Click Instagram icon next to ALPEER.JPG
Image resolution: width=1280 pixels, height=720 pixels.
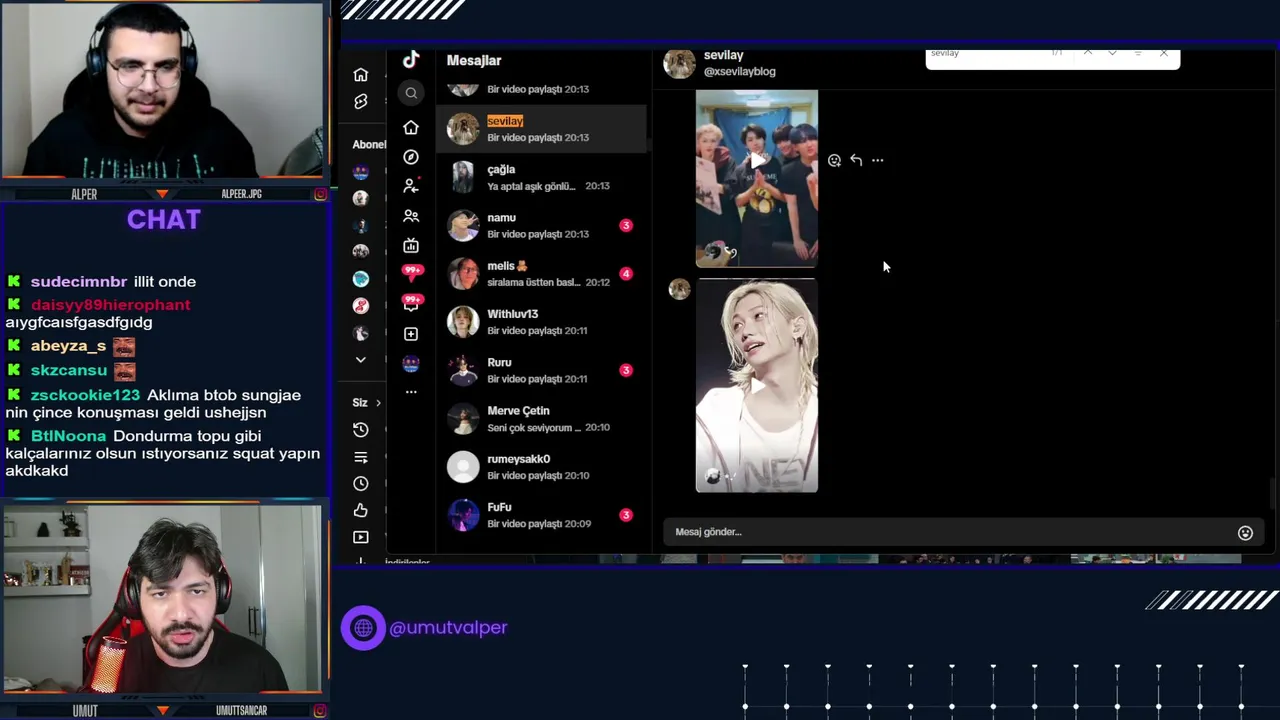click(320, 194)
